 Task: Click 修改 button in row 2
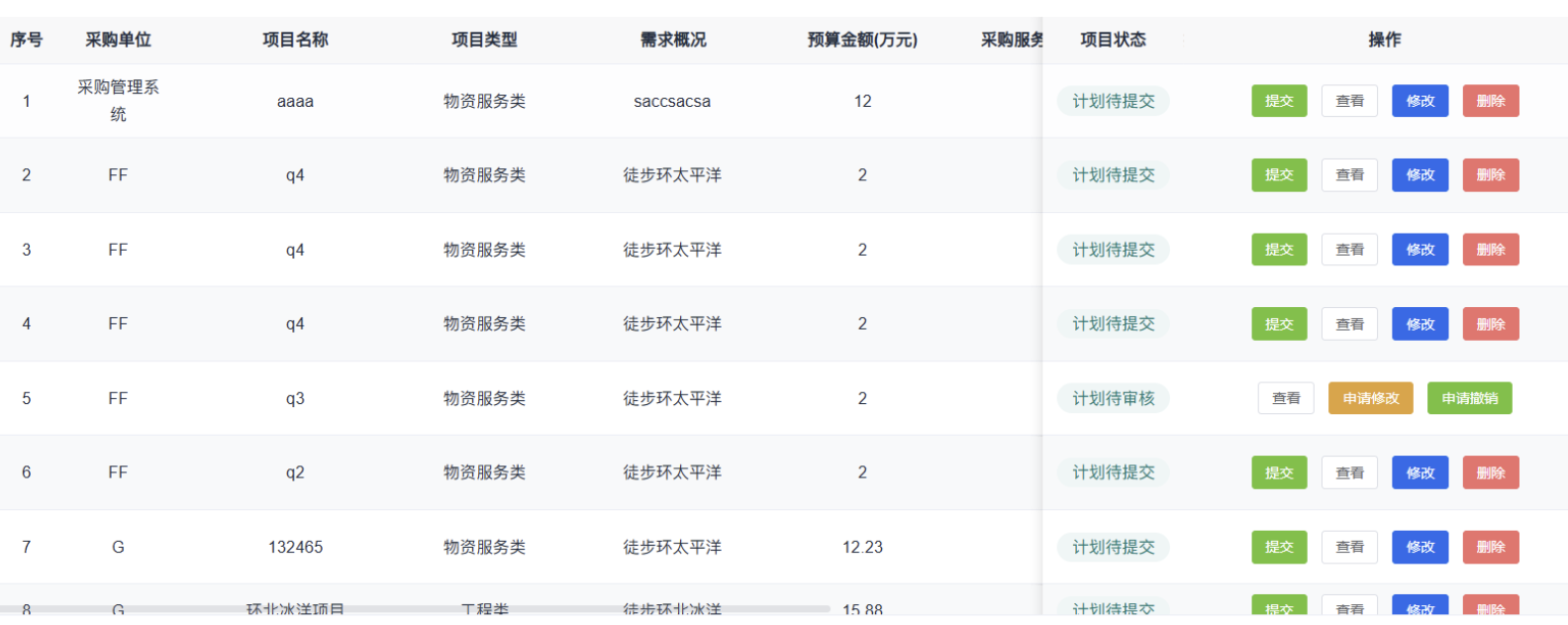(1420, 175)
